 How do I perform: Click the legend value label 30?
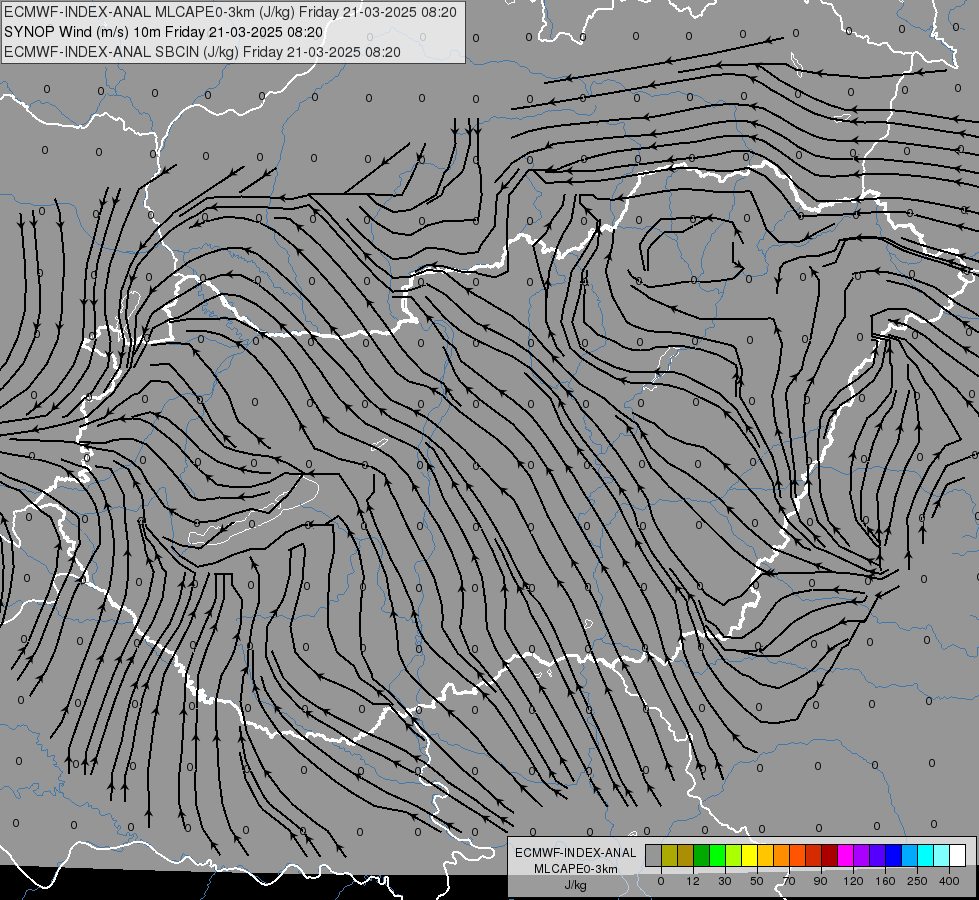point(725,881)
